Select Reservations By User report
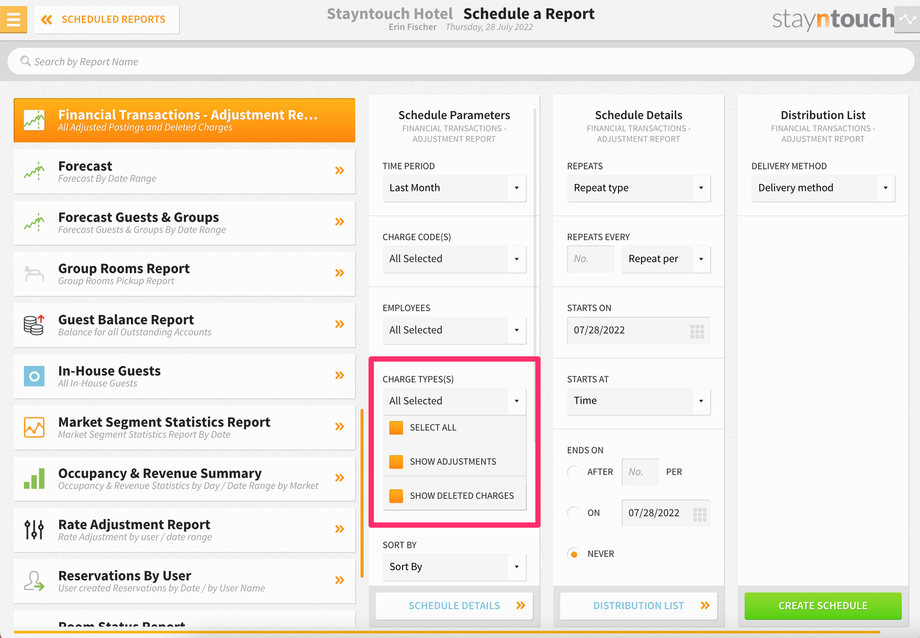The width and height of the screenshot is (920, 638). (x=184, y=580)
